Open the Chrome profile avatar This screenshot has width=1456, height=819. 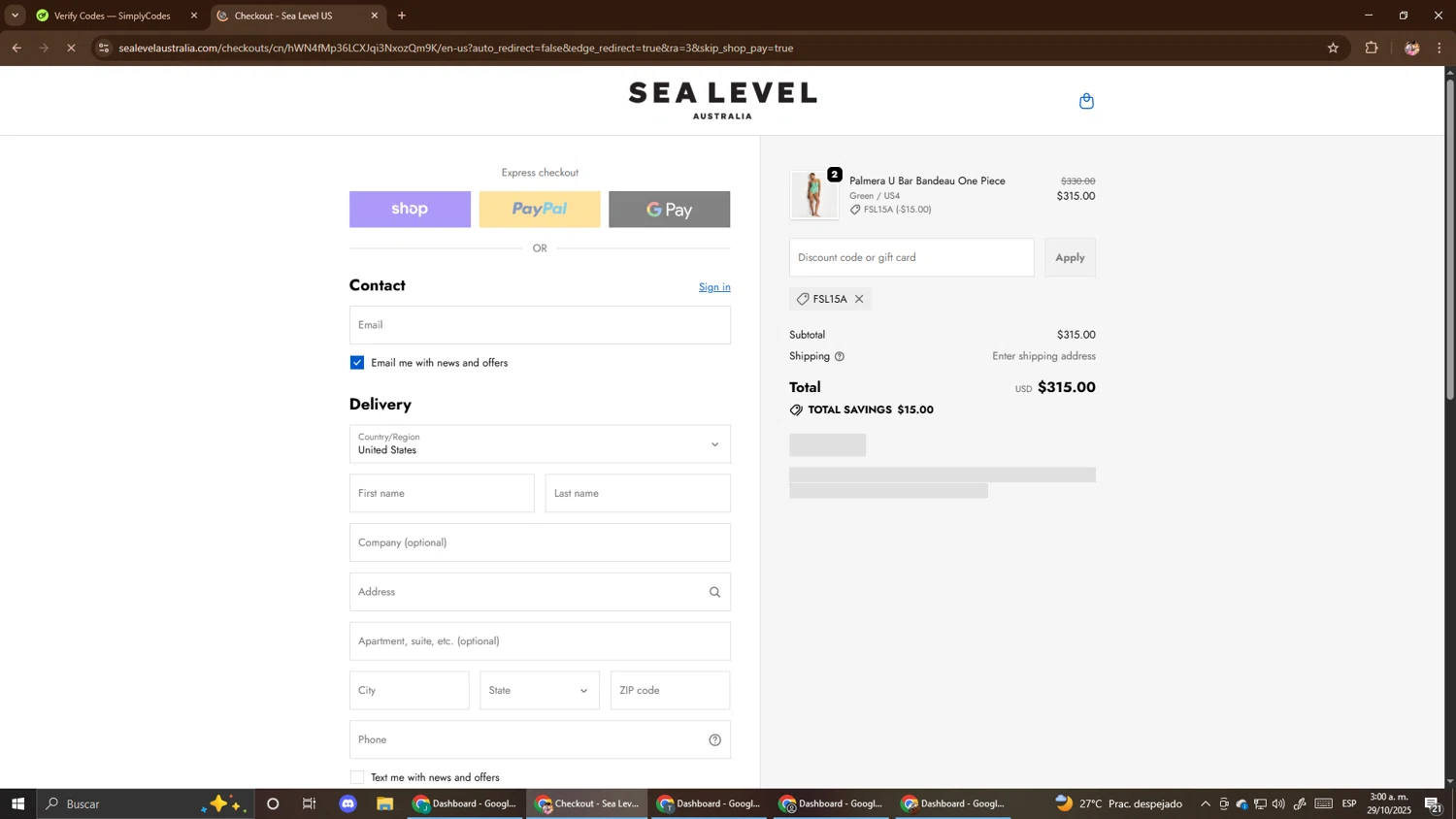[1411, 48]
